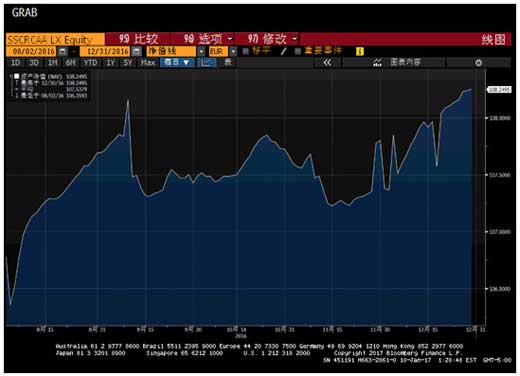Edit the SSCRCAA LX Equity ticker field

coord(55,39)
